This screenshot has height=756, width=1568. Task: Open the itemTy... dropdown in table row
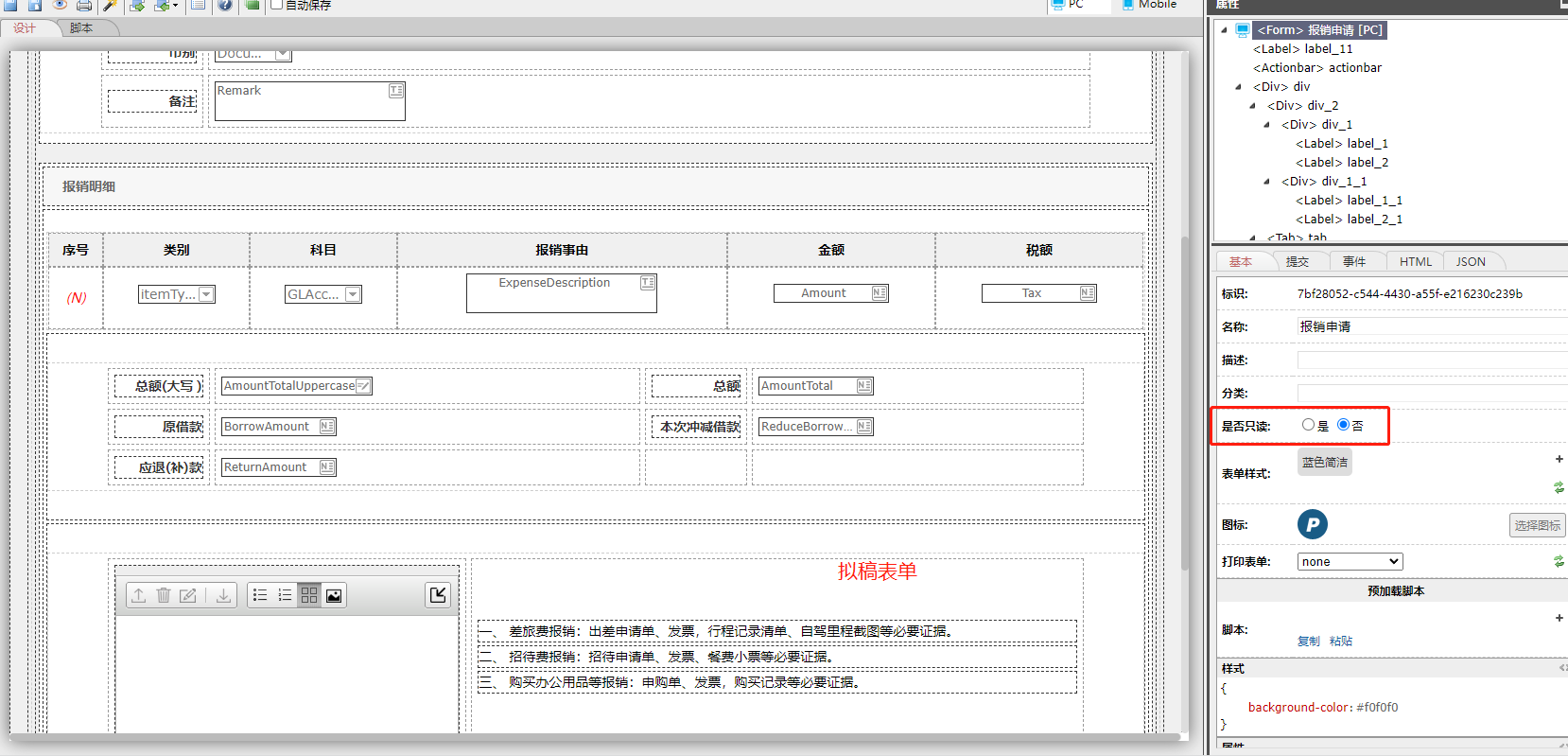pos(206,294)
